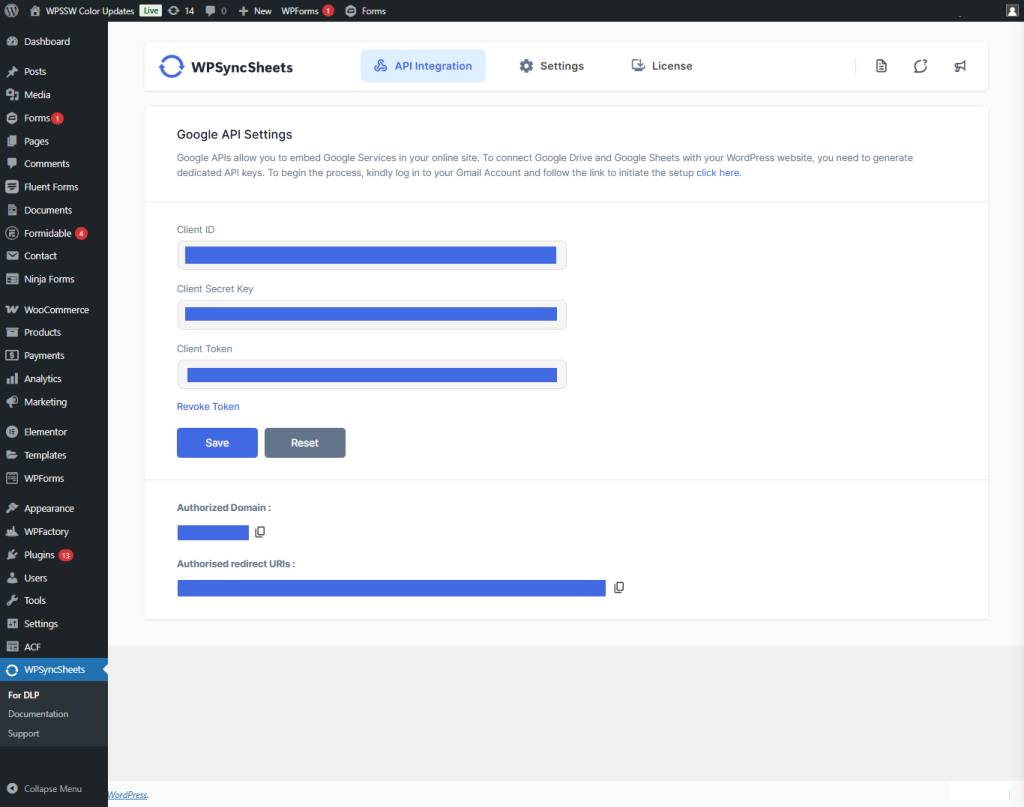Open the 14 pending updates

pyautogui.click(x=182, y=10)
